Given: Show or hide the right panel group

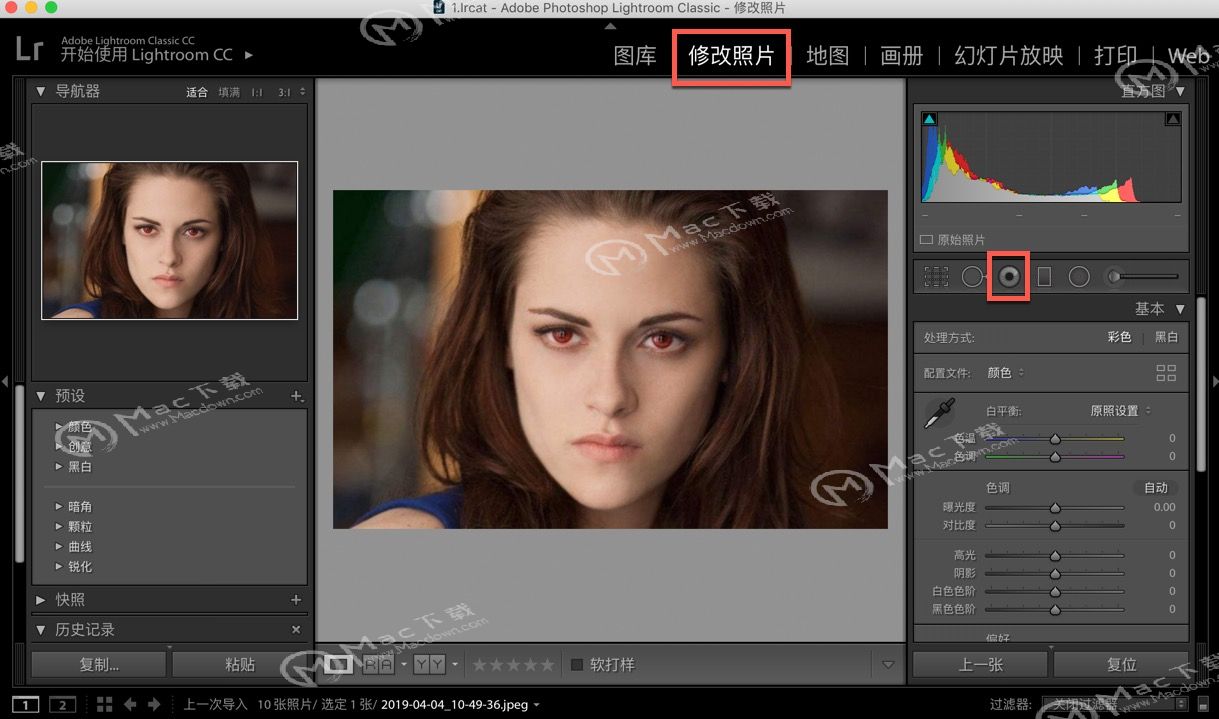Looking at the screenshot, I should point(1213,380).
